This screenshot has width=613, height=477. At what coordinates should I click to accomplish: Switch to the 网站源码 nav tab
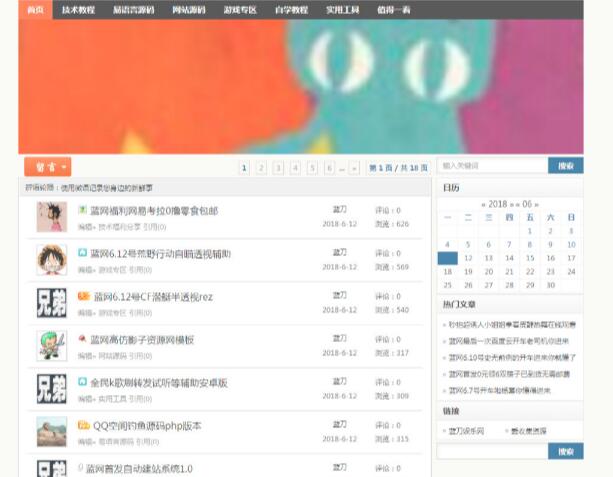pos(189,10)
